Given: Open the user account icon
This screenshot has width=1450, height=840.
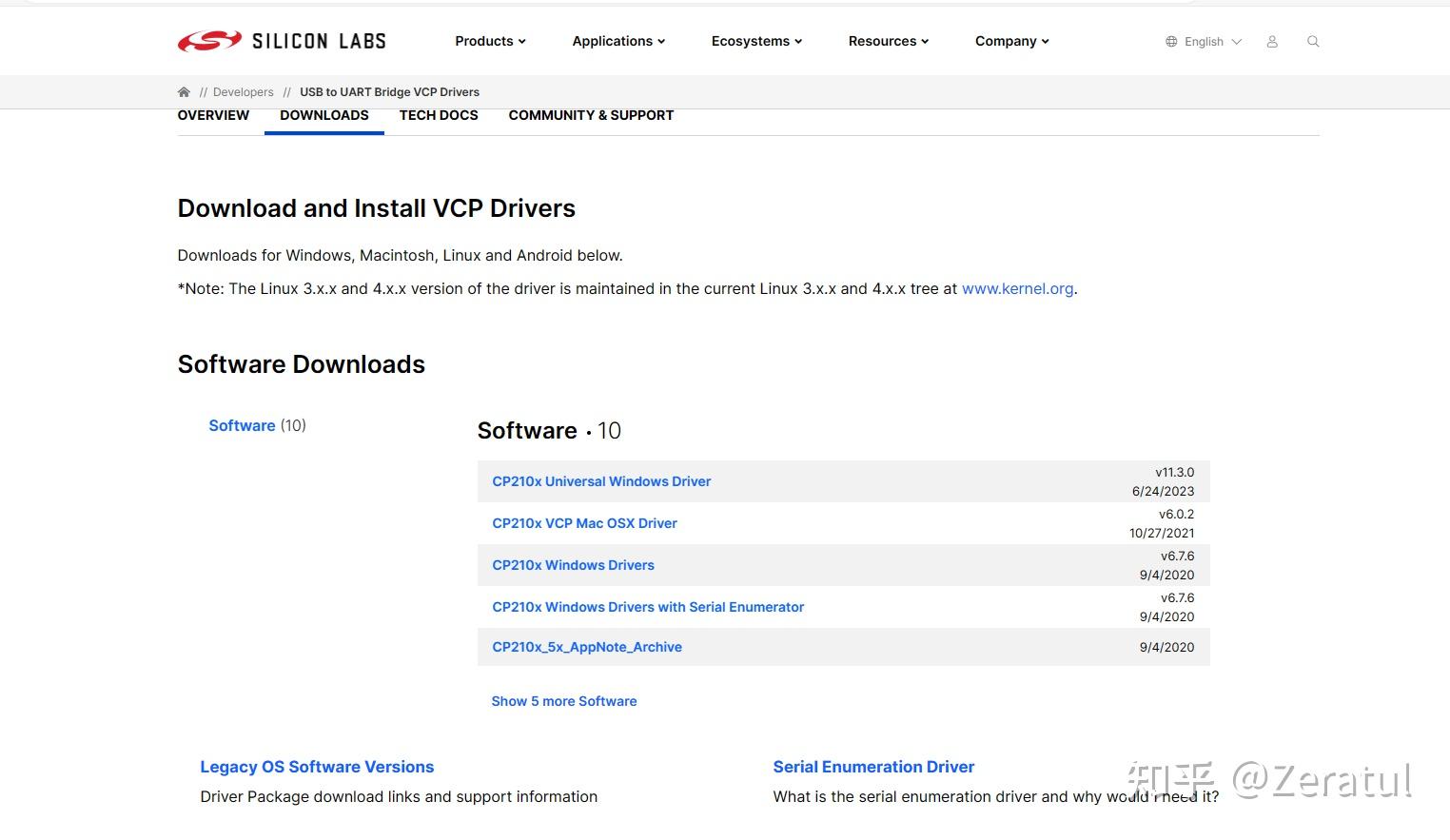Looking at the screenshot, I should tap(1272, 42).
